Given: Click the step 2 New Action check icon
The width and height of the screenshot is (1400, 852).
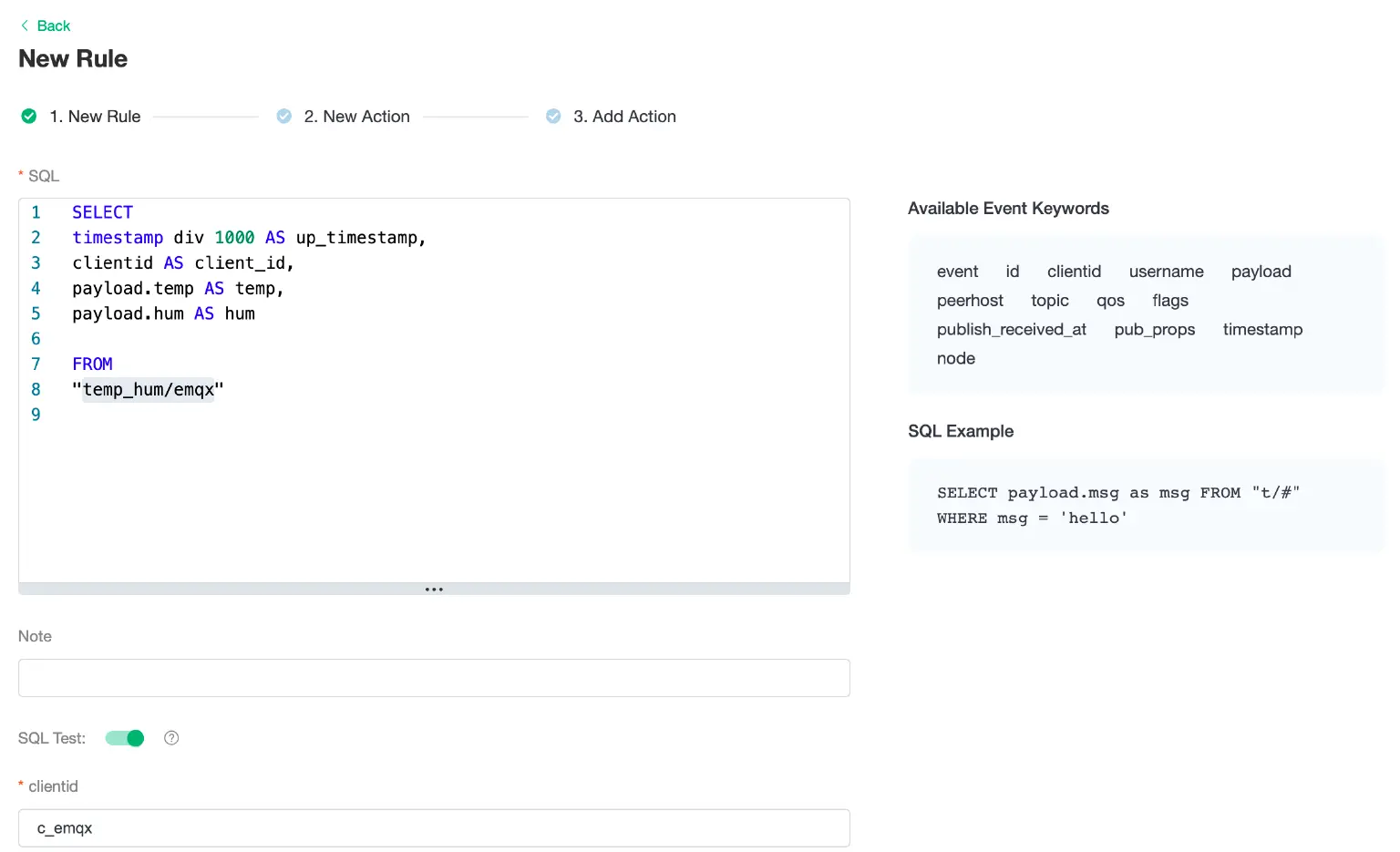Looking at the screenshot, I should pos(284,117).
